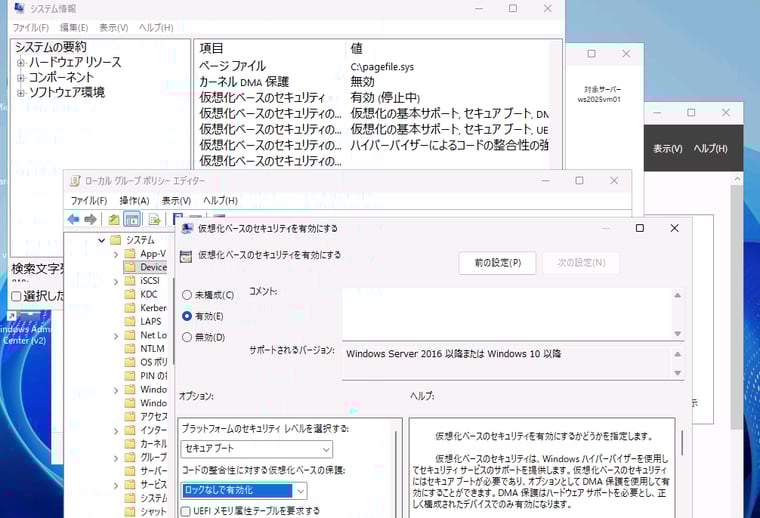Click the help text vertical scrollbar
760x518 pixels.
[x=682, y=443]
